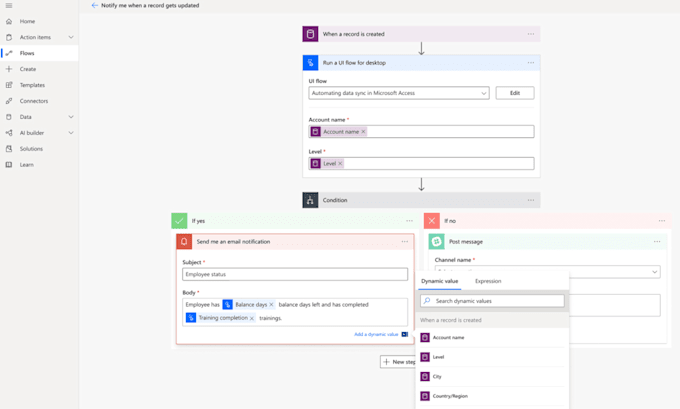
Task: Select Templates in the sidebar
Action: coord(32,85)
